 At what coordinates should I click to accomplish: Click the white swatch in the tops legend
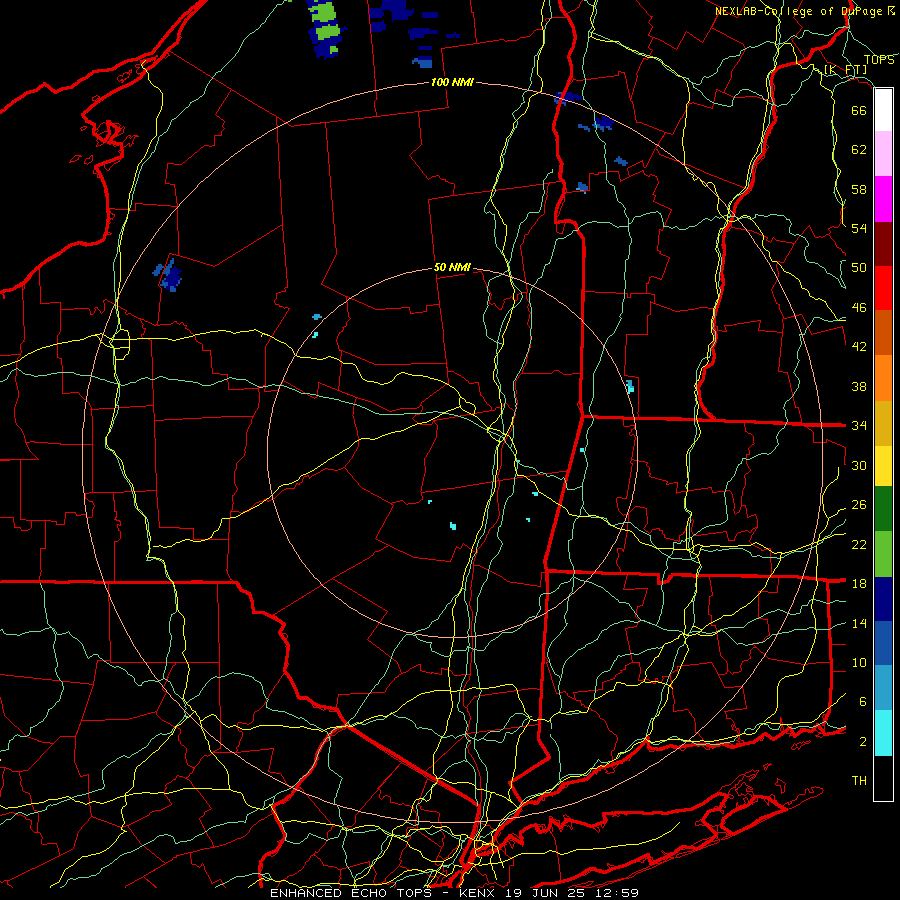click(x=883, y=110)
